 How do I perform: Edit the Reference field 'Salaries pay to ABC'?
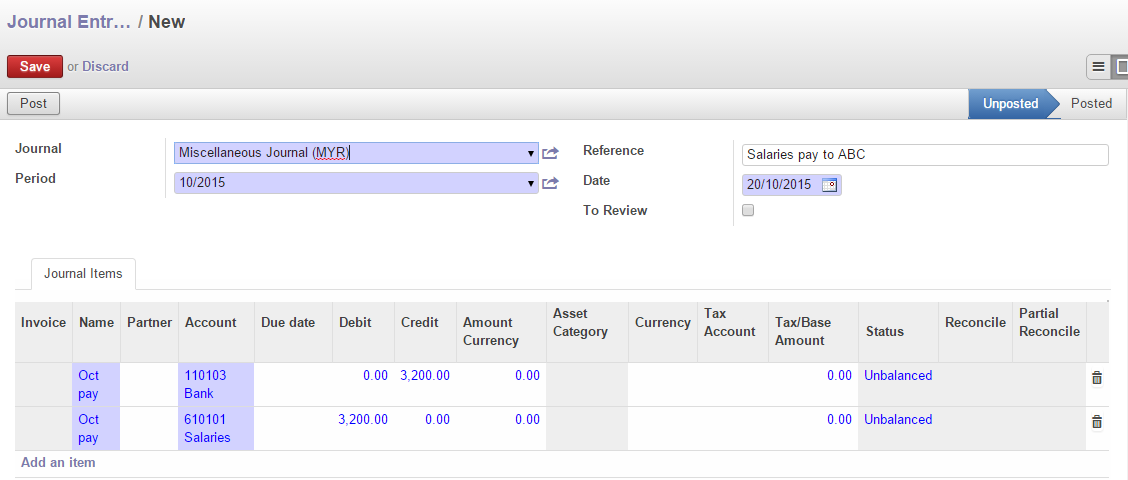click(x=925, y=155)
